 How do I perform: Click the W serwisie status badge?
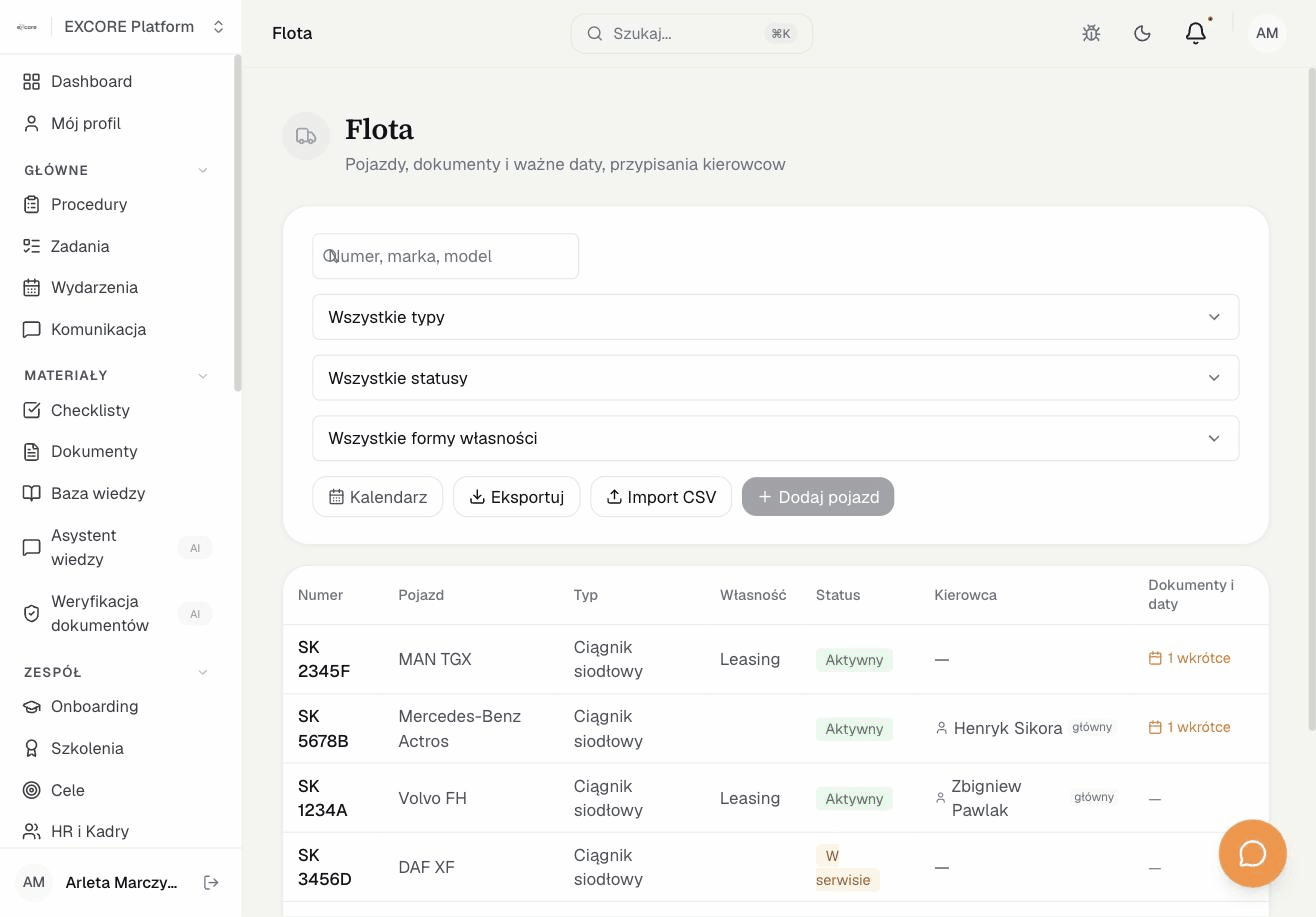pos(846,868)
